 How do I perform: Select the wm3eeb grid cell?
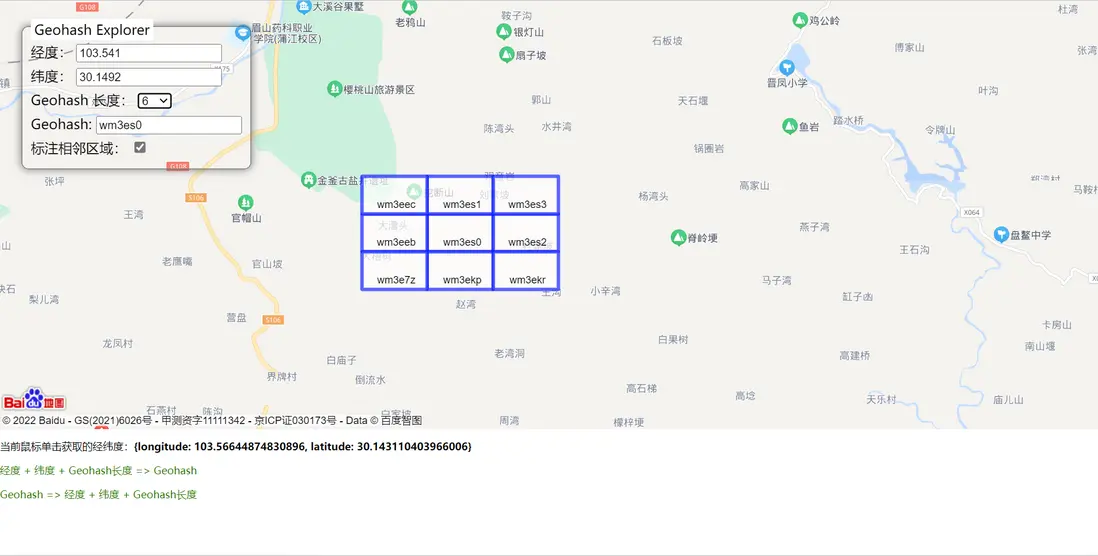[395, 232]
